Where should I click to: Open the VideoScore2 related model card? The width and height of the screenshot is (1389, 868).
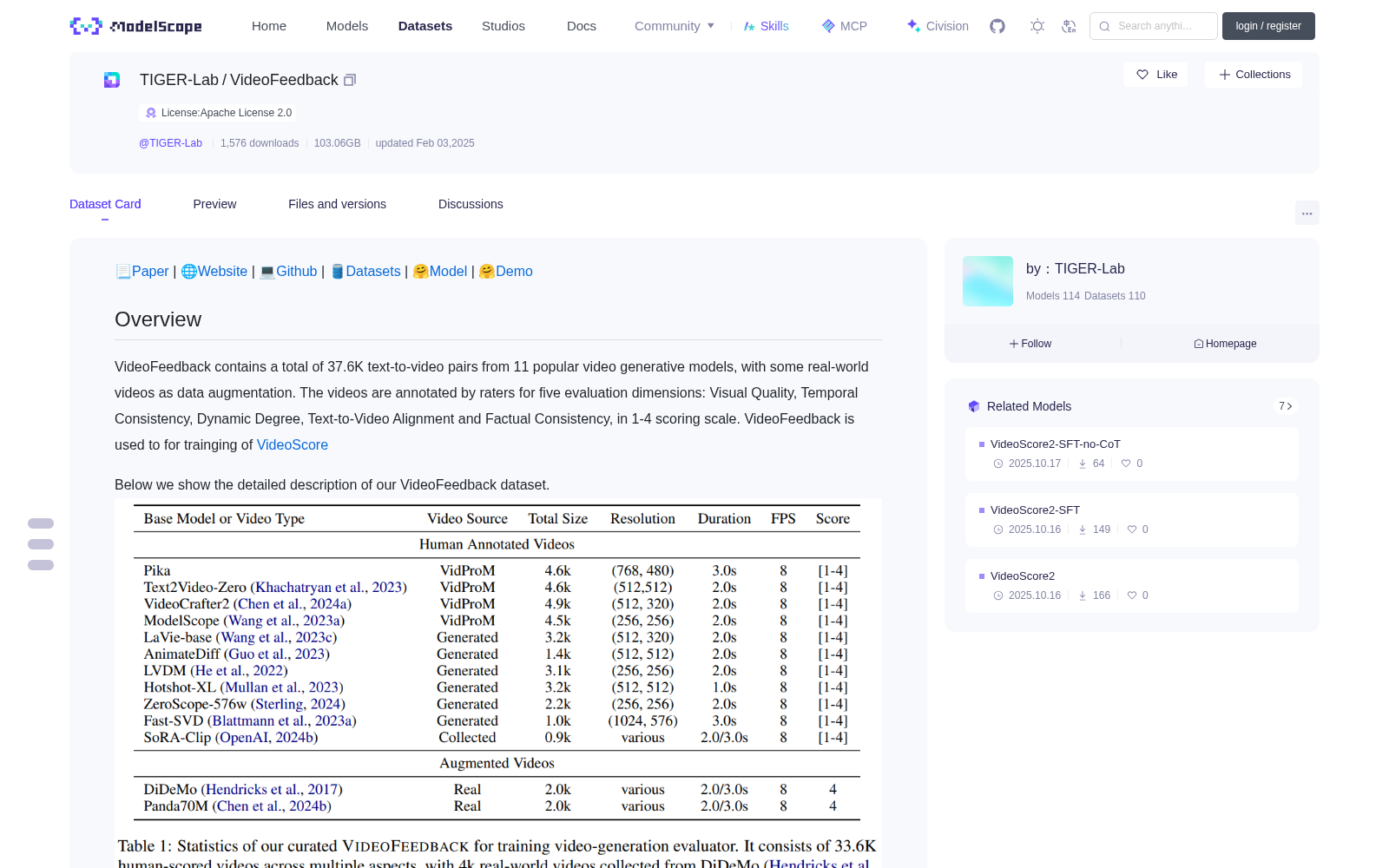point(1132,585)
